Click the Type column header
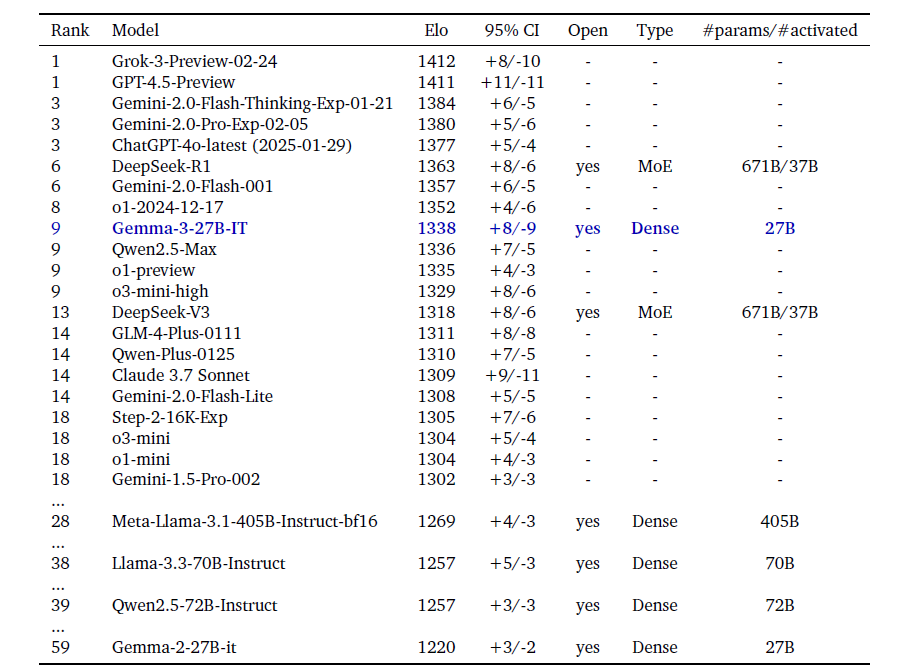The width and height of the screenshot is (924, 671). point(655,31)
